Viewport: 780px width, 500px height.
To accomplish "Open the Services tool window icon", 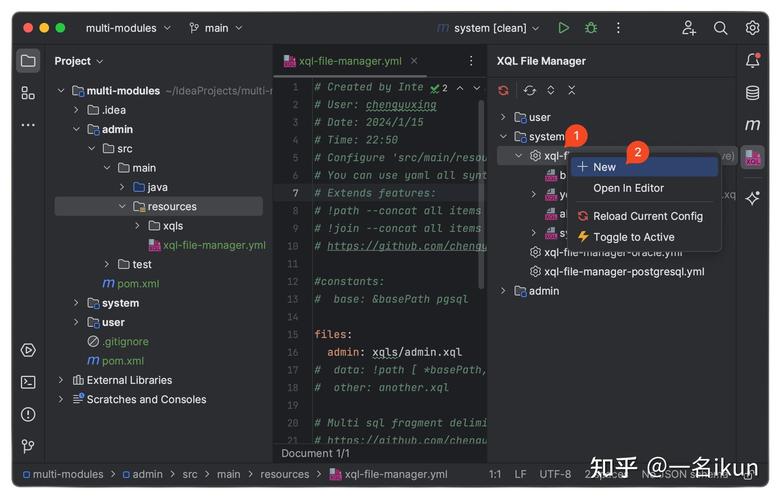I will click(28, 350).
